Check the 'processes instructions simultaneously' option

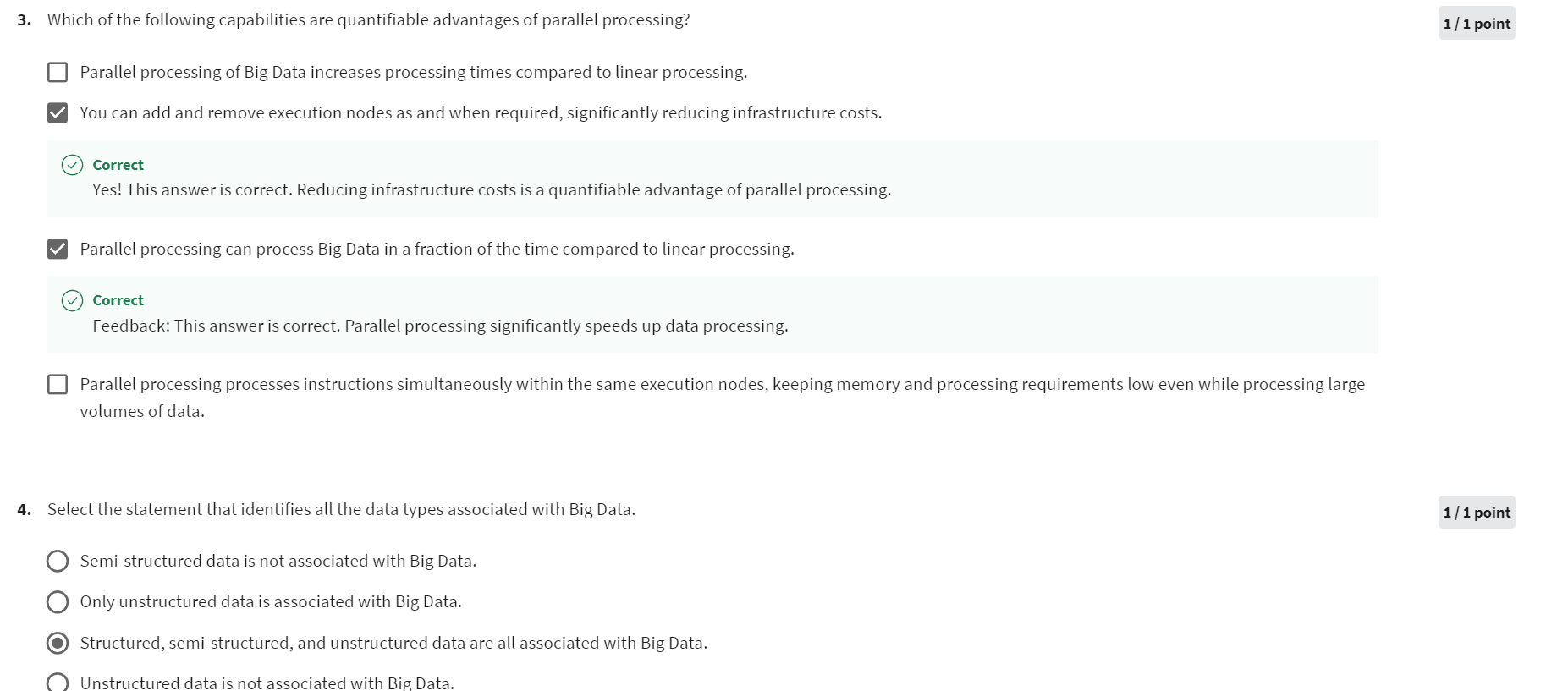57,384
